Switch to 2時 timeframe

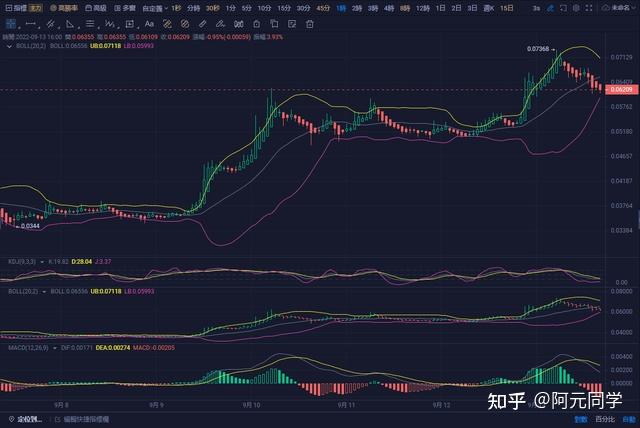[357, 8]
